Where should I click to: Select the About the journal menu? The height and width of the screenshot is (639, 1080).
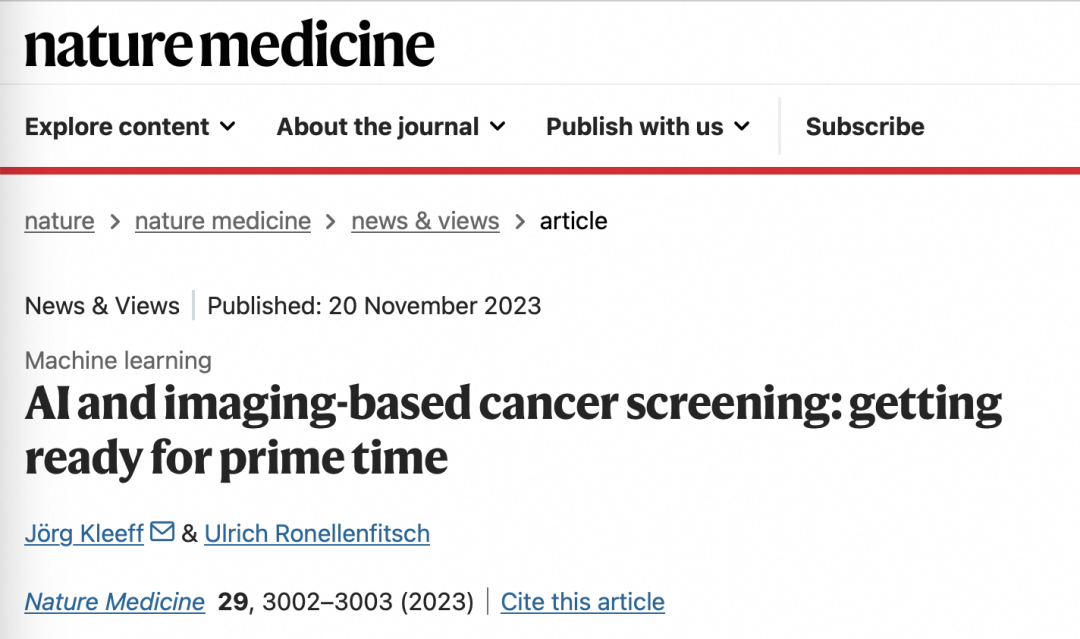378,127
